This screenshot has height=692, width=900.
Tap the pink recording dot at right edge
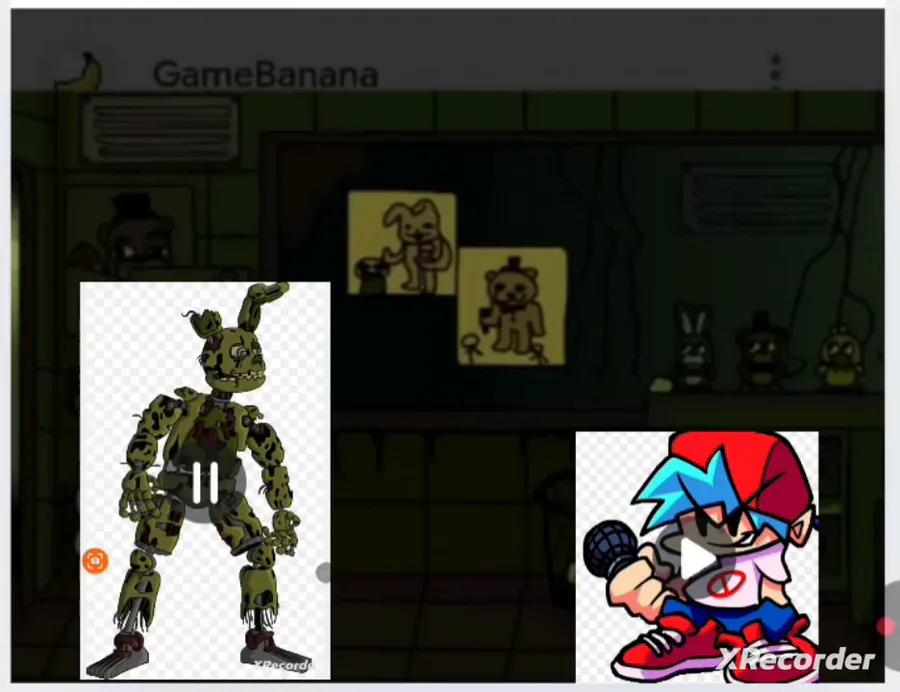tap(887, 627)
